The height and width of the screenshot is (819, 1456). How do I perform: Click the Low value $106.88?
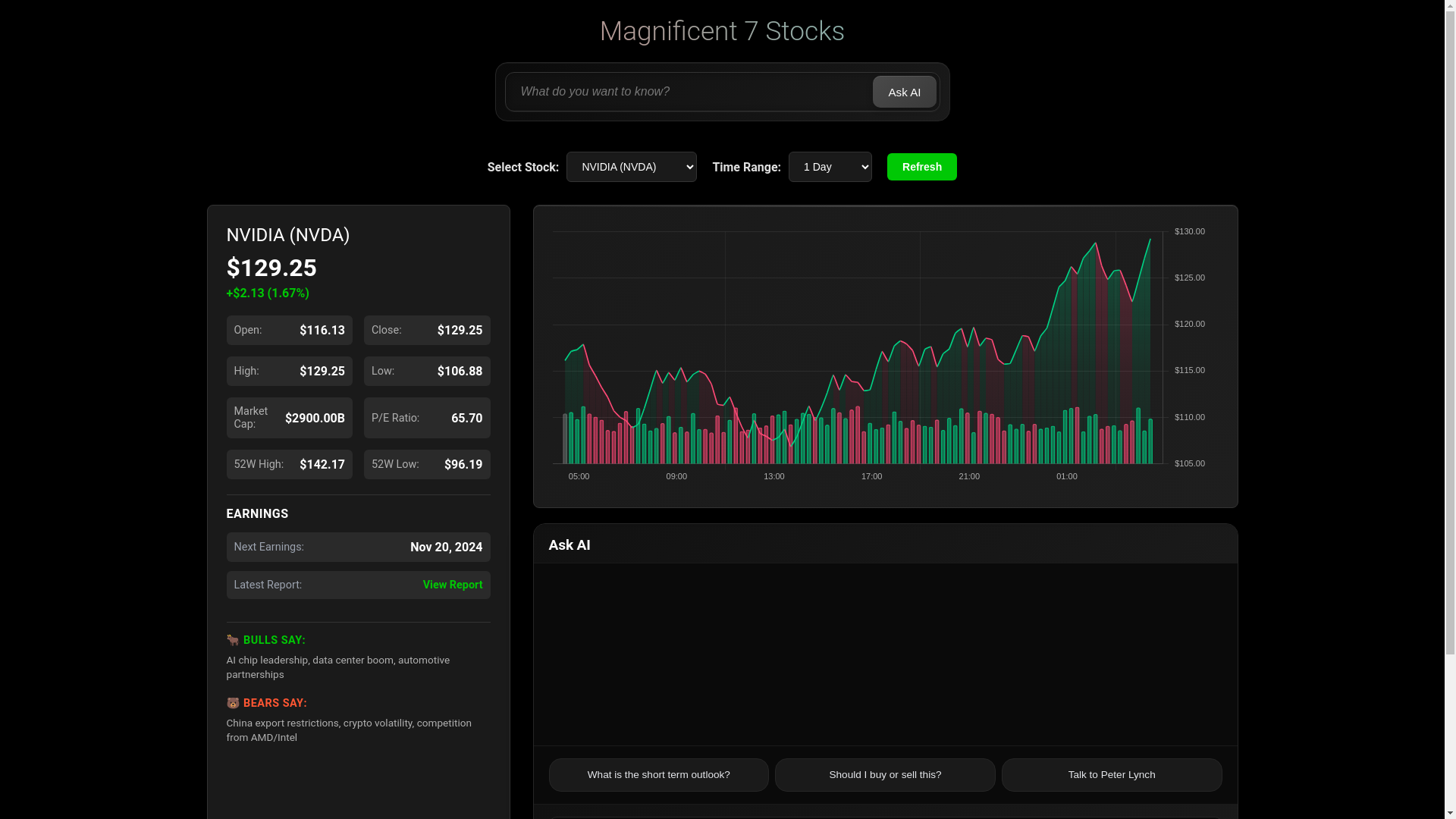coord(460,371)
